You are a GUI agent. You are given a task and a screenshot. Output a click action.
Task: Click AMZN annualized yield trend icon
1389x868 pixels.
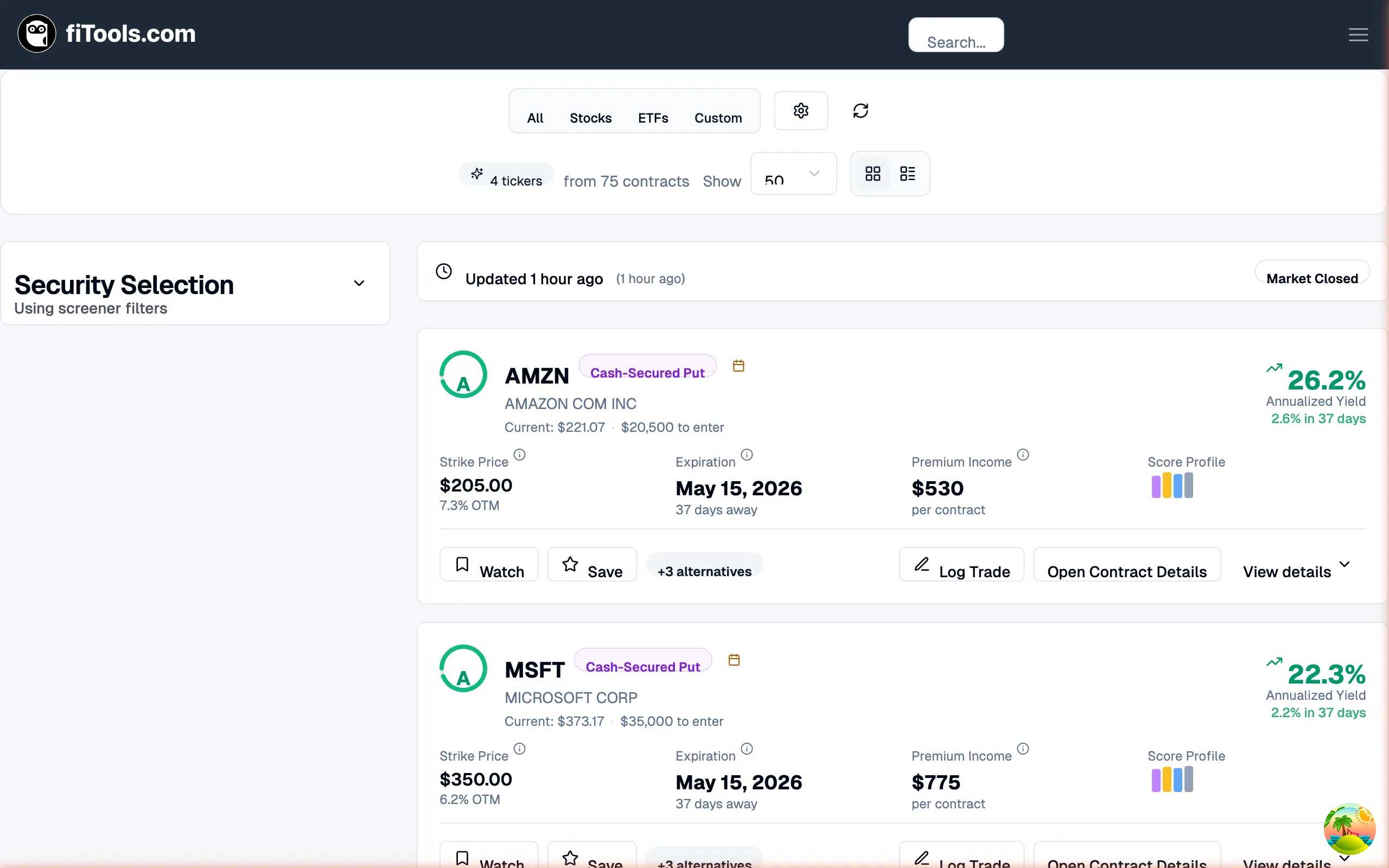pos(1273,368)
